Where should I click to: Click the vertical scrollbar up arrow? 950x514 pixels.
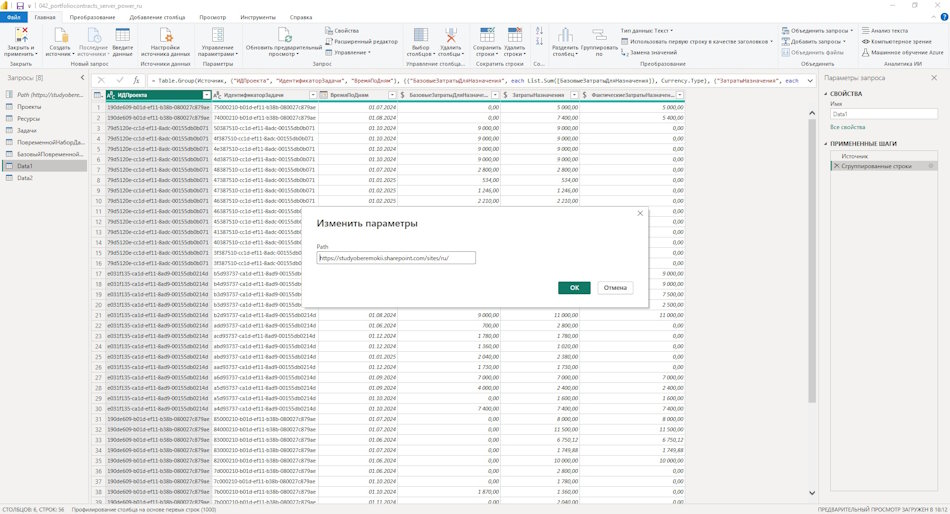812,113
